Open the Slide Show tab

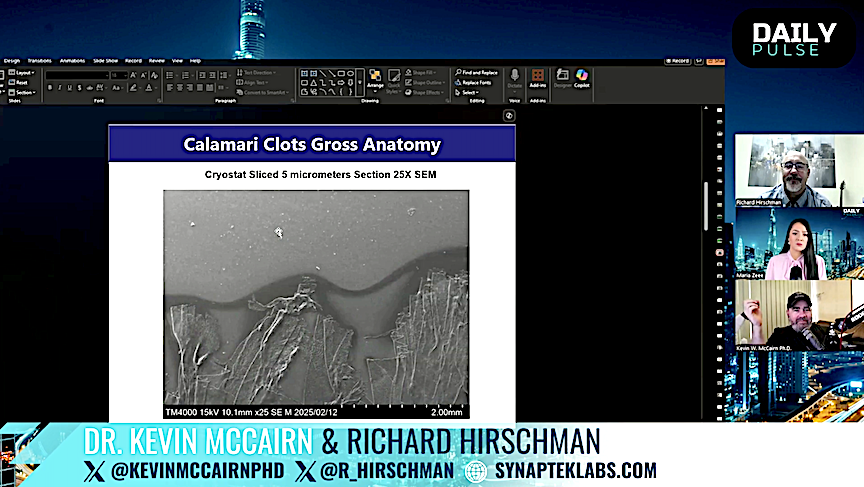pos(105,60)
